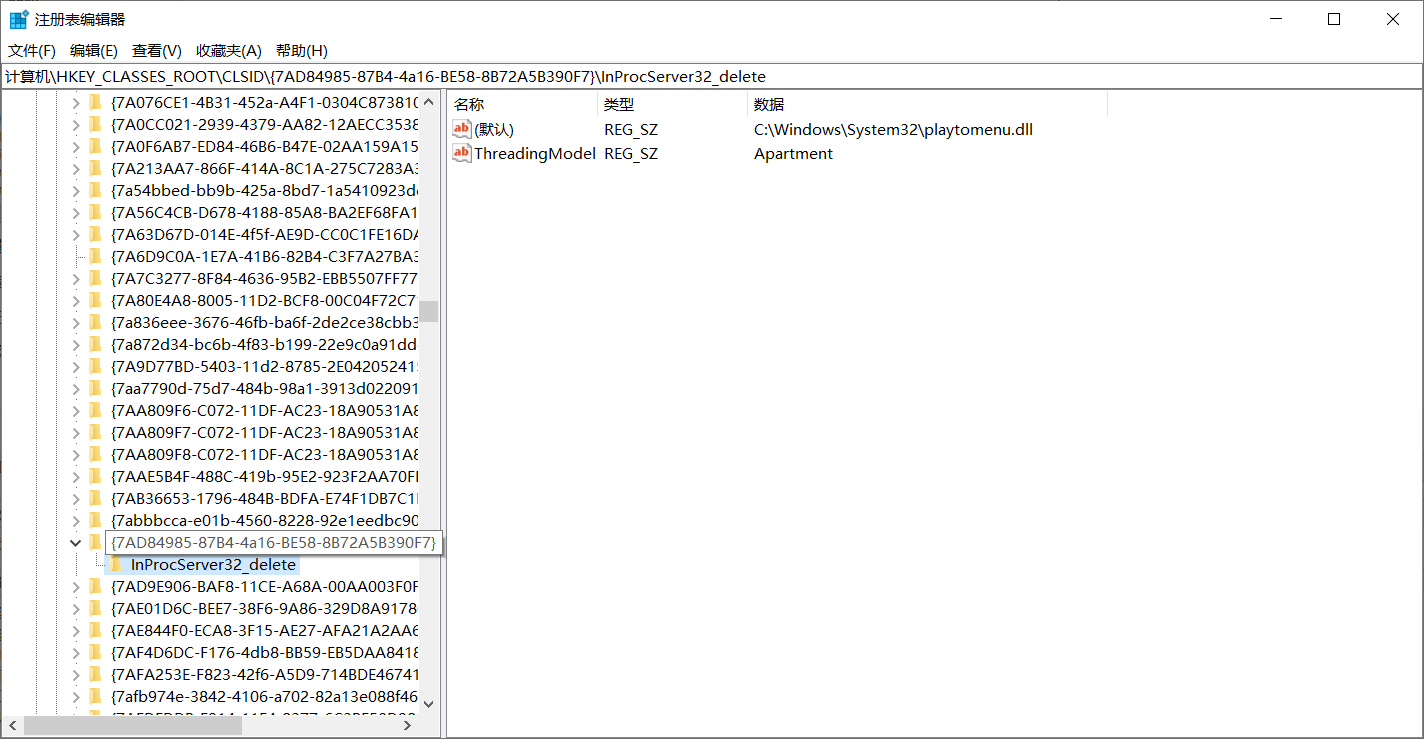Click tree scrollbar up arrow
Image resolution: width=1424 pixels, height=739 pixels.
pos(429,102)
